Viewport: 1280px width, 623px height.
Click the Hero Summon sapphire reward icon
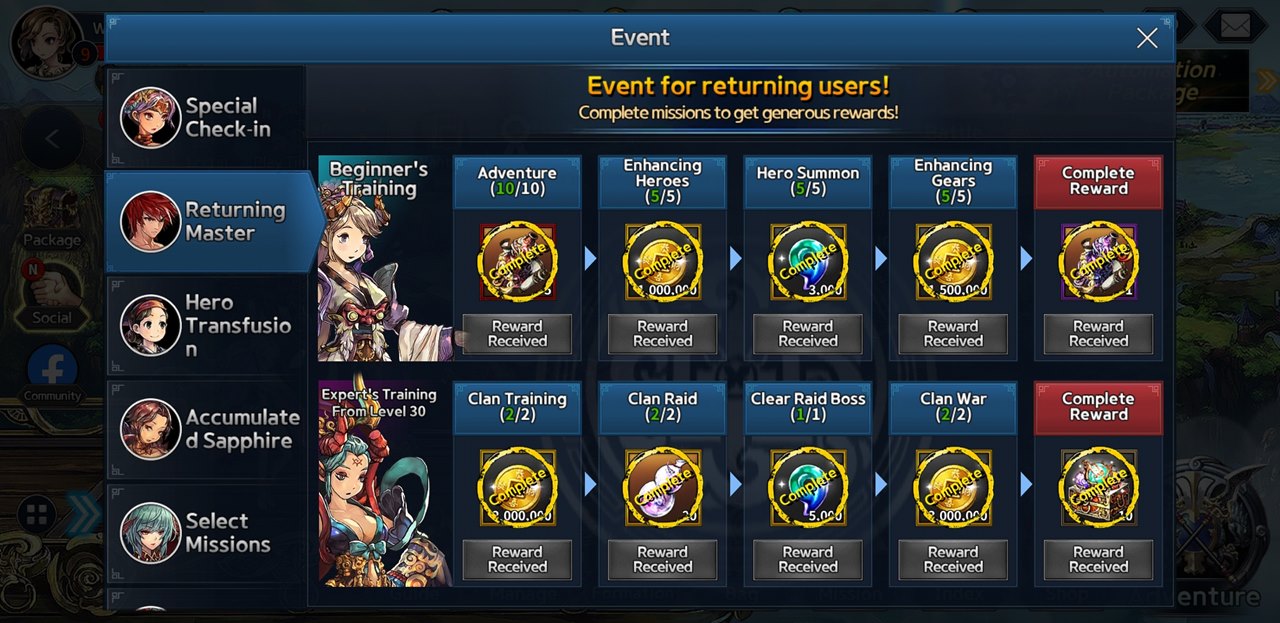[x=807, y=262]
